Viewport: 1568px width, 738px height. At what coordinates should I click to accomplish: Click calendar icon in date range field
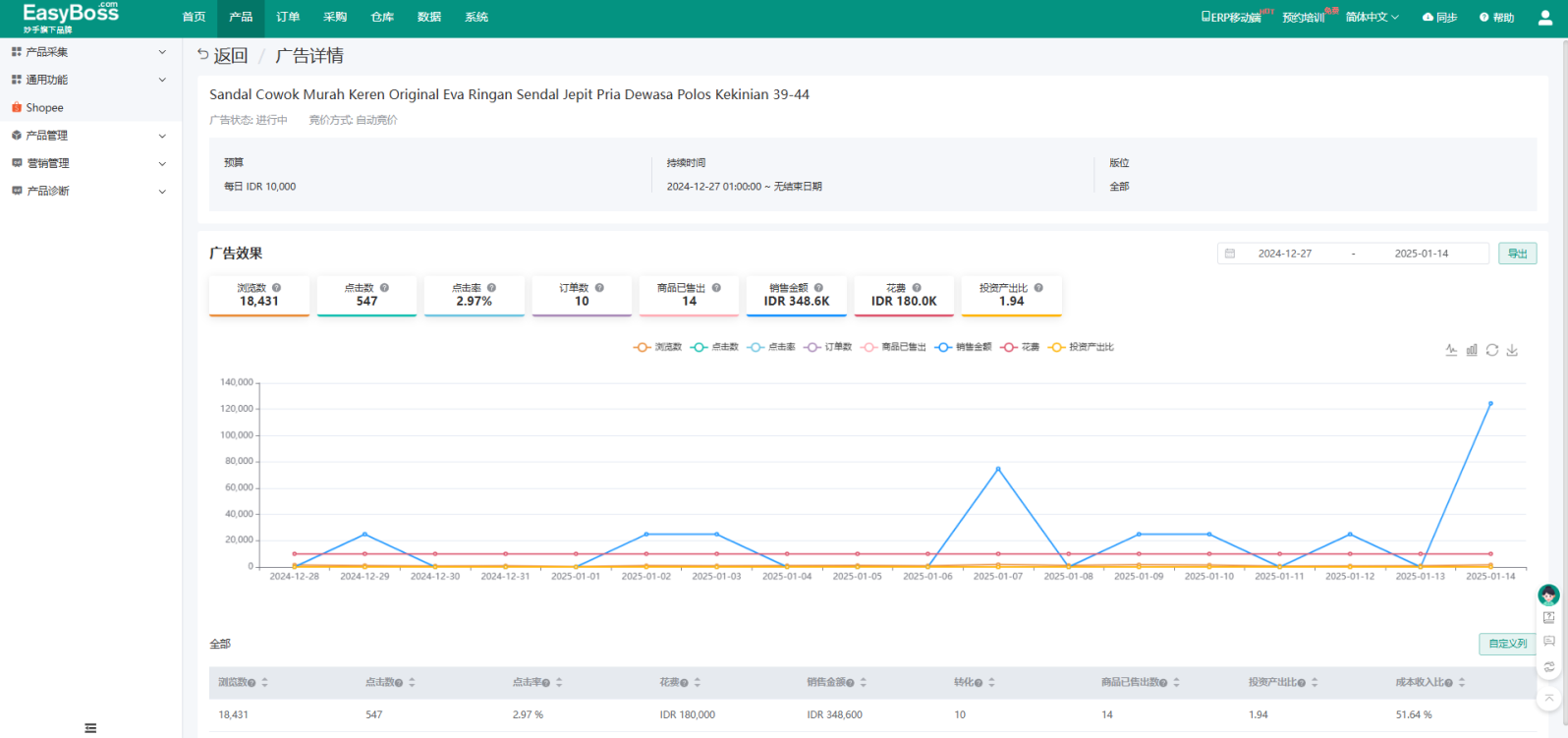(1230, 254)
